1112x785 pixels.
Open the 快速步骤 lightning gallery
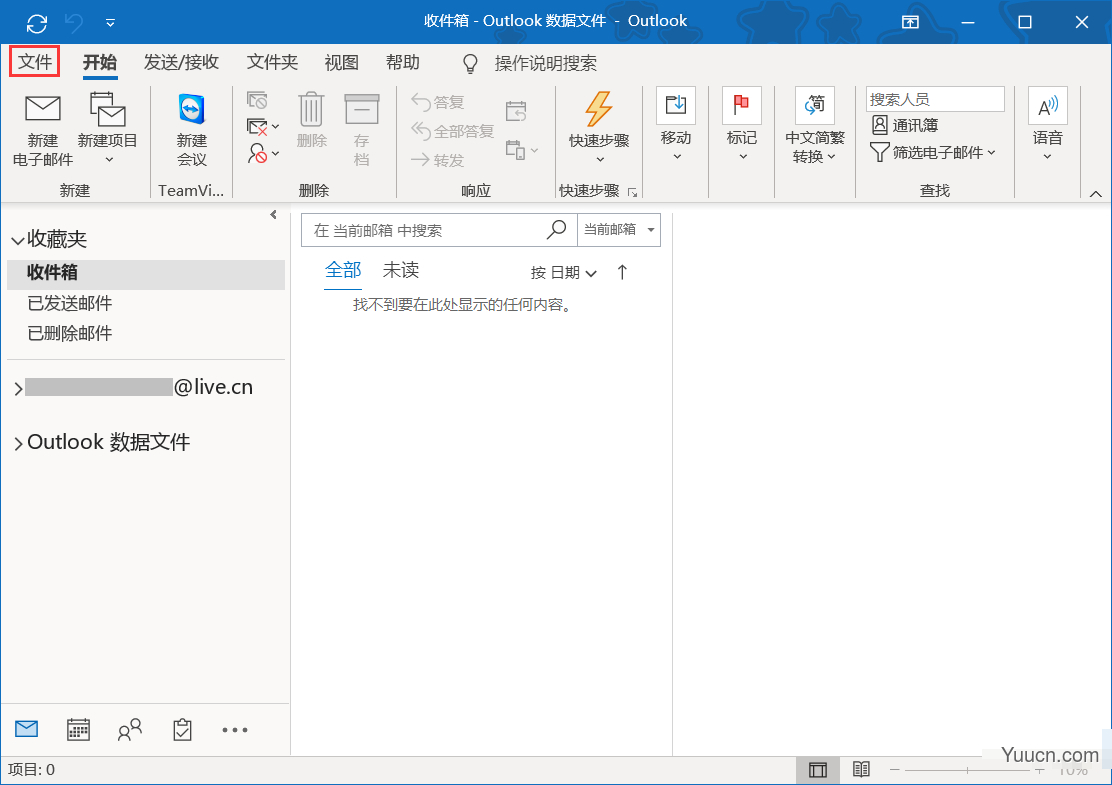coord(599,128)
